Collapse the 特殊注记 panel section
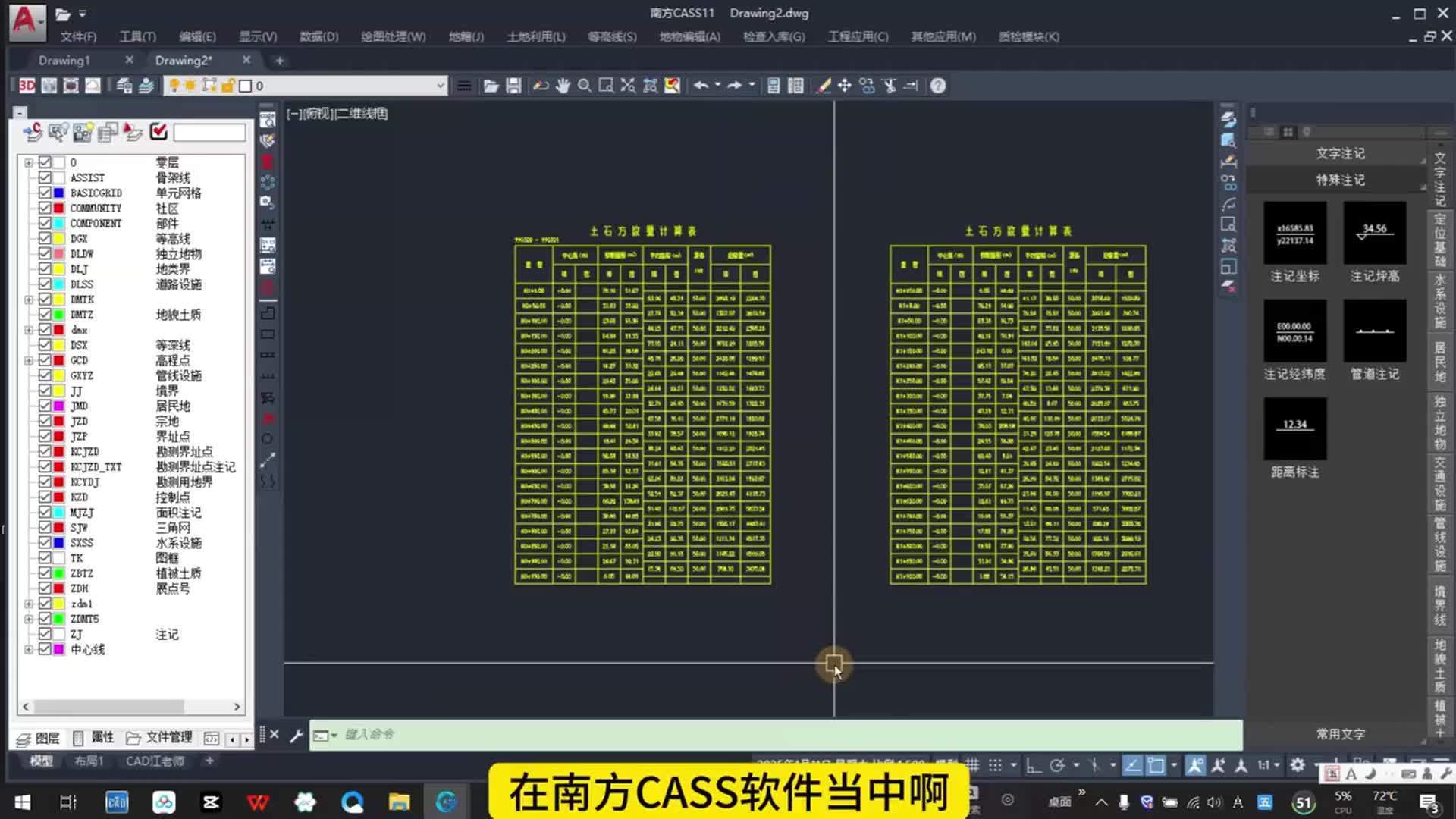 tap(1341, 180)
